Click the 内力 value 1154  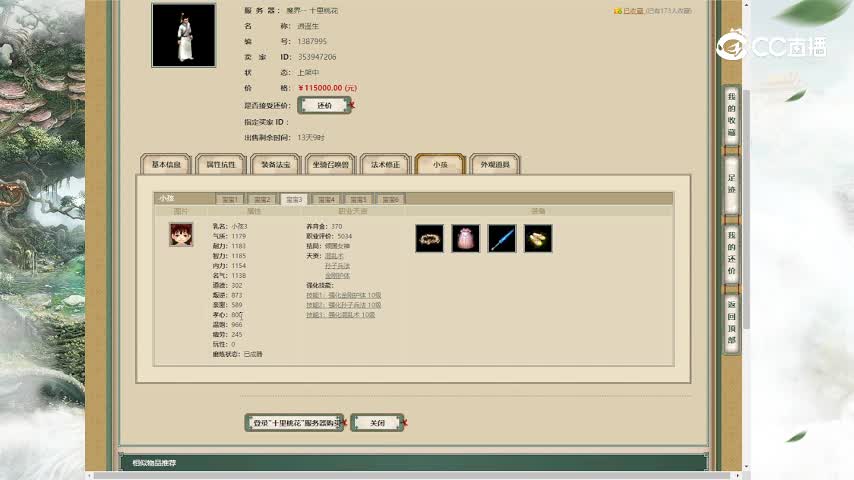(239, 266)
